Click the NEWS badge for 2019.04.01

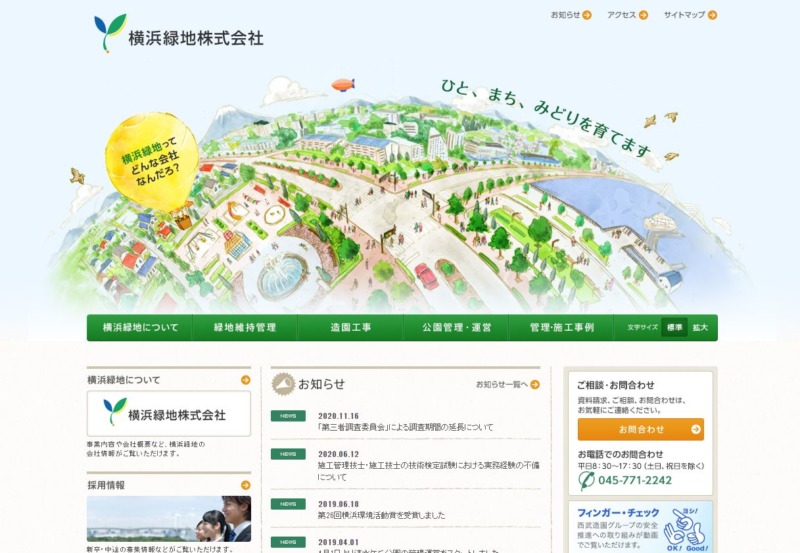pyautogui.click(x=288, y=542)
